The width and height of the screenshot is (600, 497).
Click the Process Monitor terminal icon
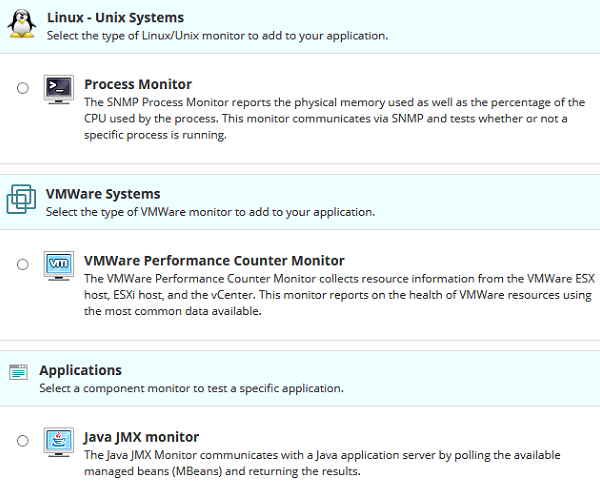pos(59,89)
